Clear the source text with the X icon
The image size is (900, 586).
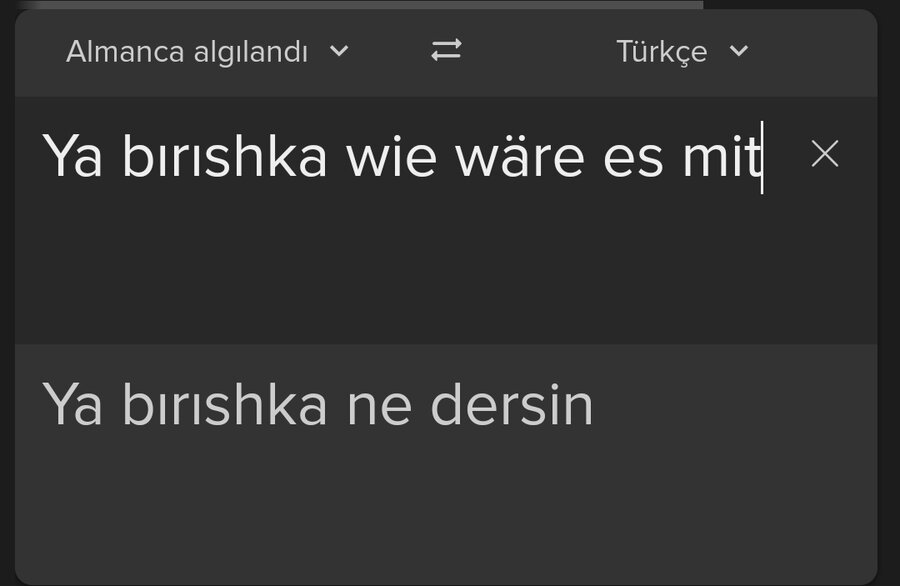(824, 154)
